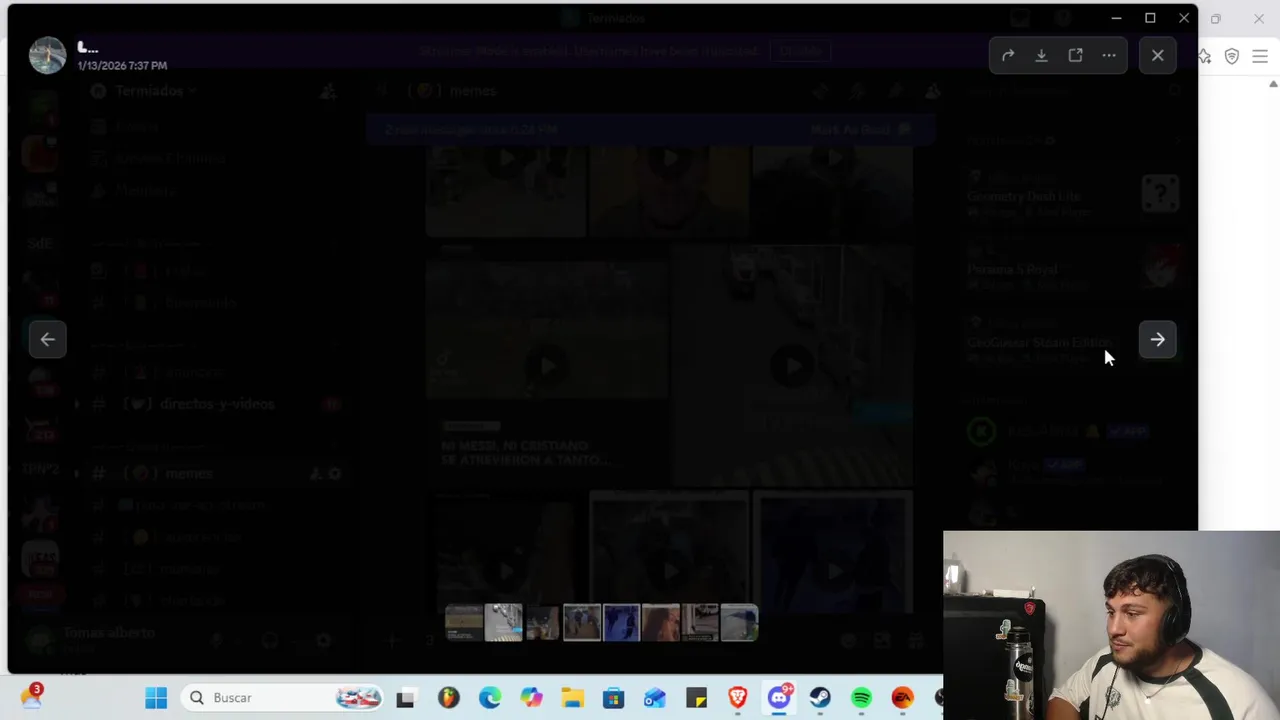This screenshot has height=720, width=1280.
Task: Go to the next media with right arrow
Action: tap(1157, 339)
